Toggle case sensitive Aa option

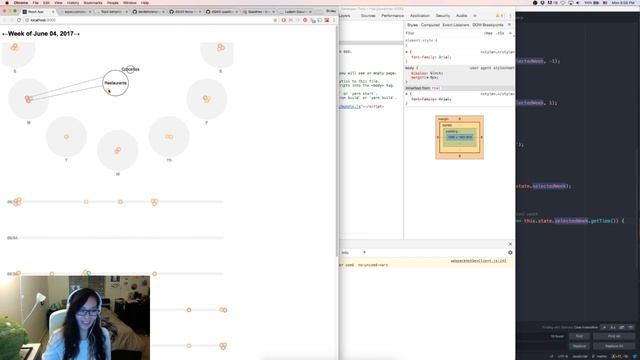click(x=613, y=327)
